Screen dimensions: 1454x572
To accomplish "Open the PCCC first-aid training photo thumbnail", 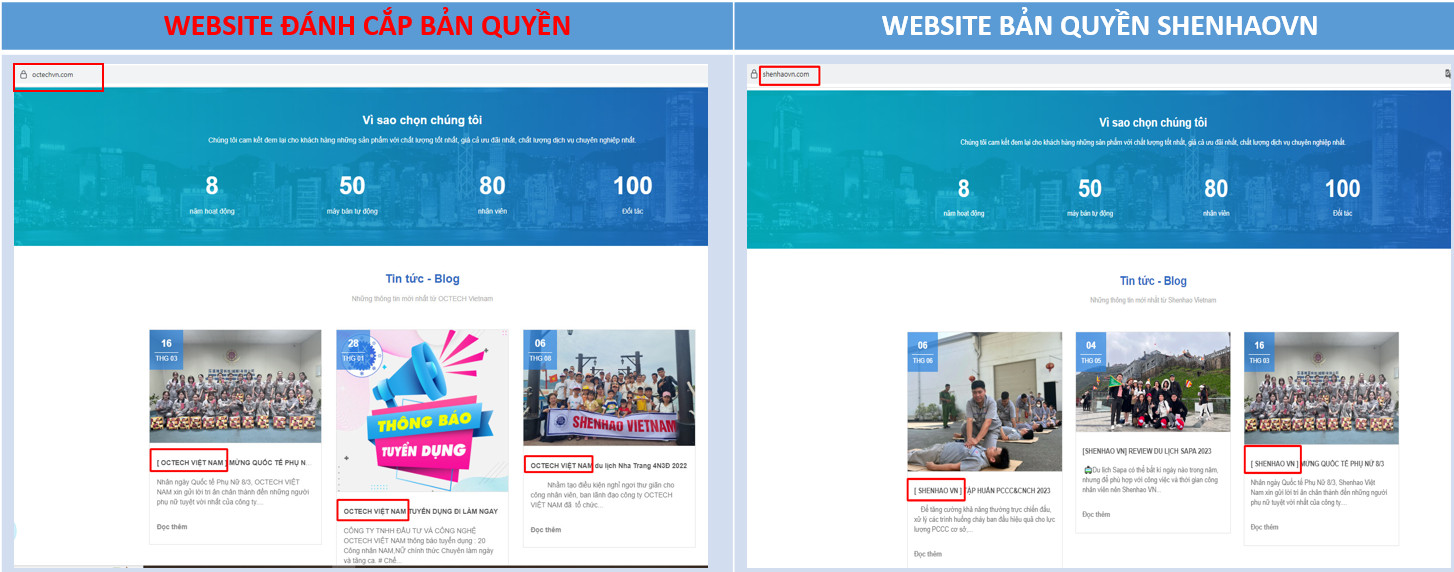I will (x=985, y=401).
